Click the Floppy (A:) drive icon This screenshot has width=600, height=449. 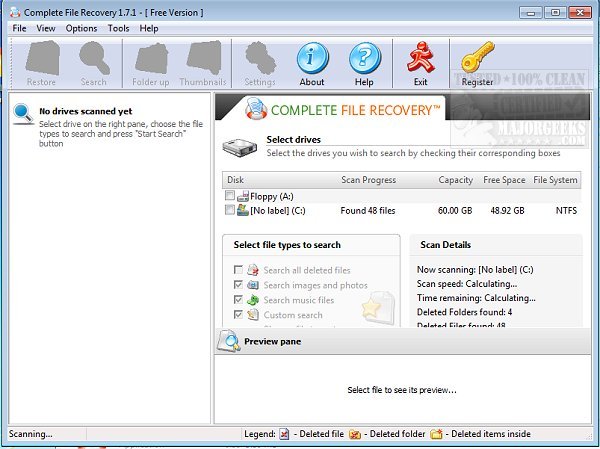(x=243, y=197)
